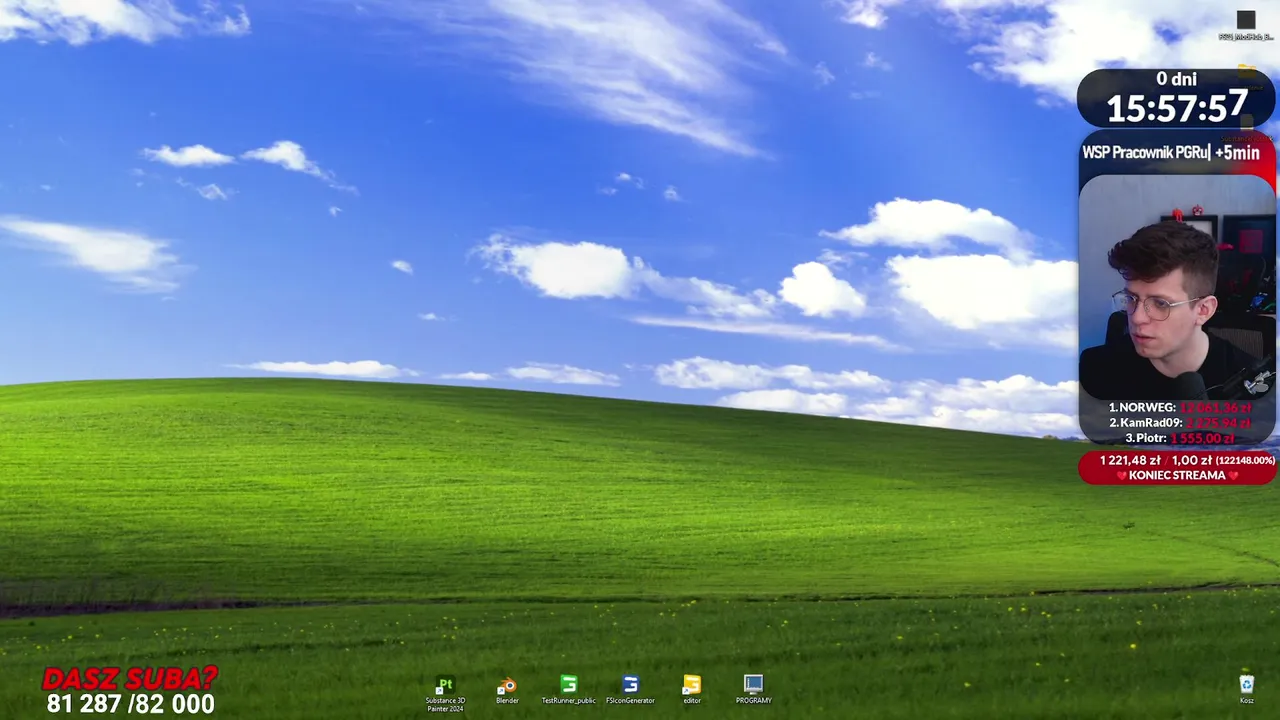Click the 81 287 /82 000 sub counter
The width and height of the screenshot is (1280, 720).
click(130, 704)
